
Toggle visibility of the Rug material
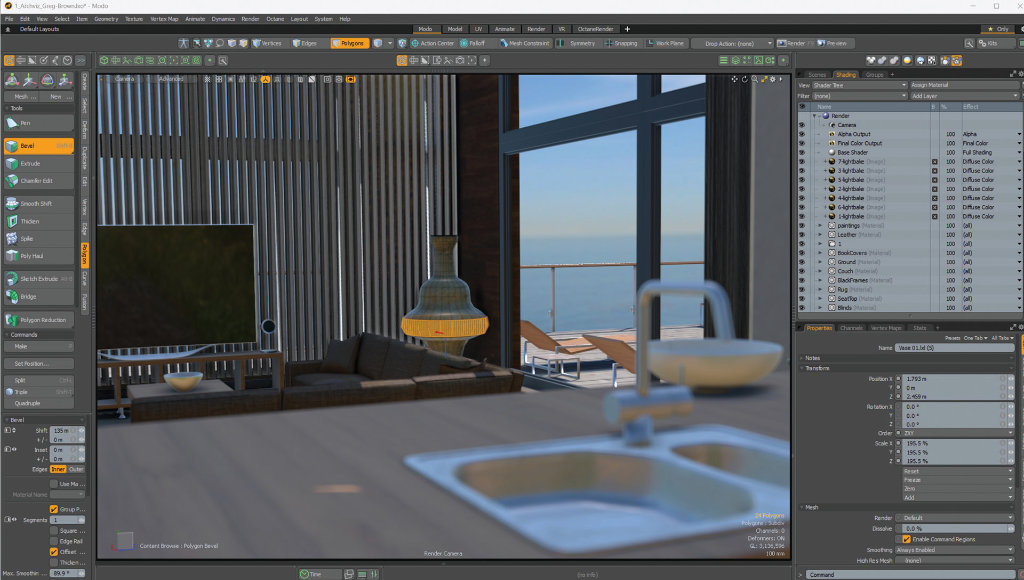tap(802, 289)
